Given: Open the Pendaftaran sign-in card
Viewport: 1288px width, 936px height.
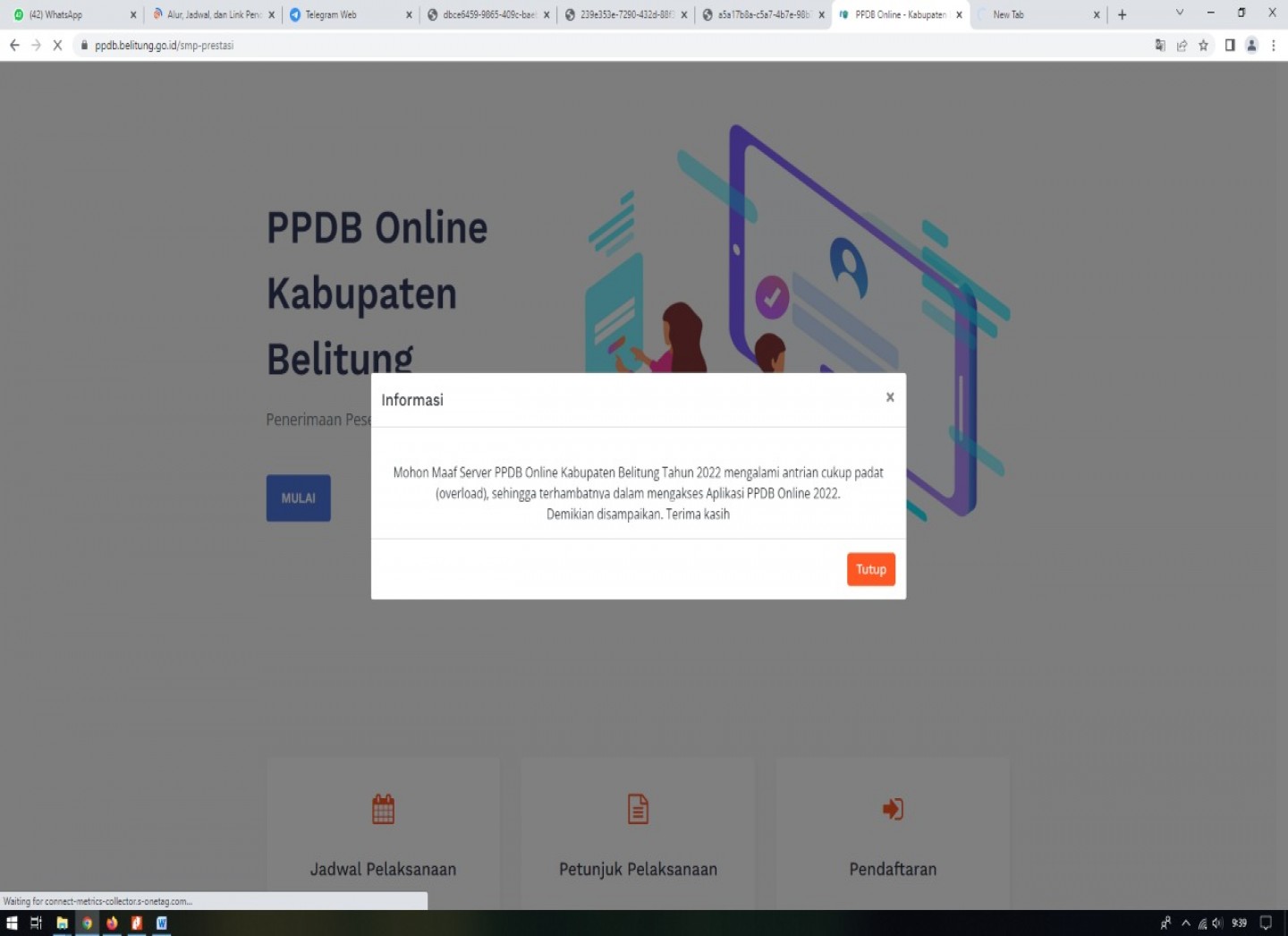Looking at the screenshot, I should click(x=892, y=832).
